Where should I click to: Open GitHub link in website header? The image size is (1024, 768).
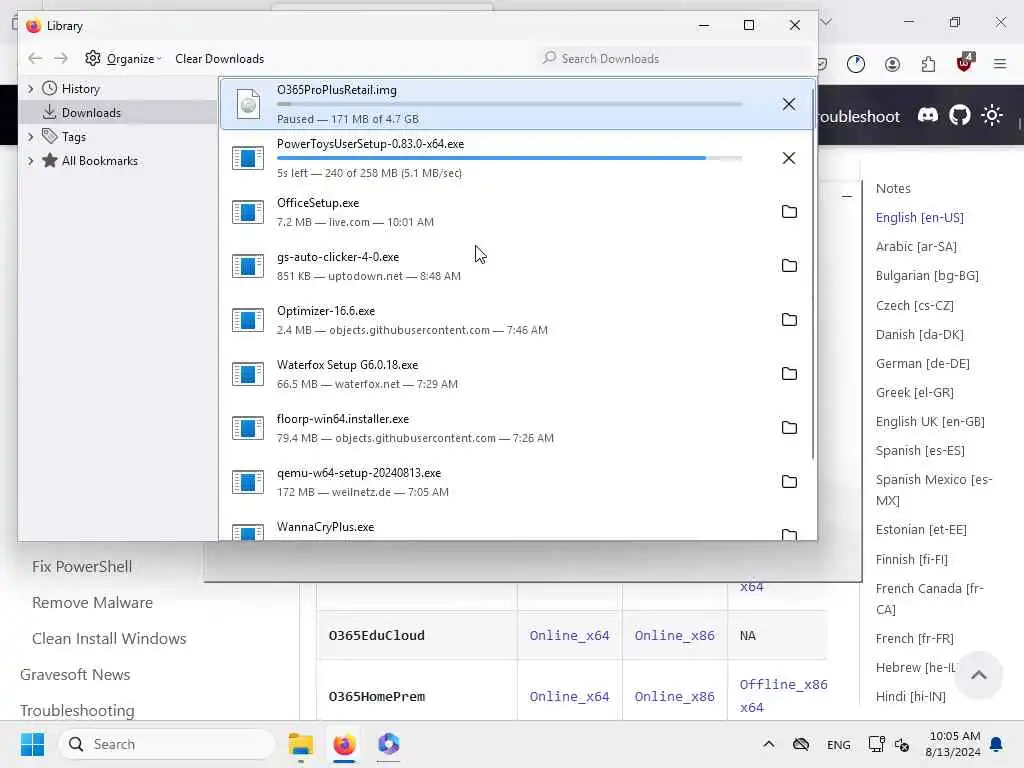click(x=959, y=116)
